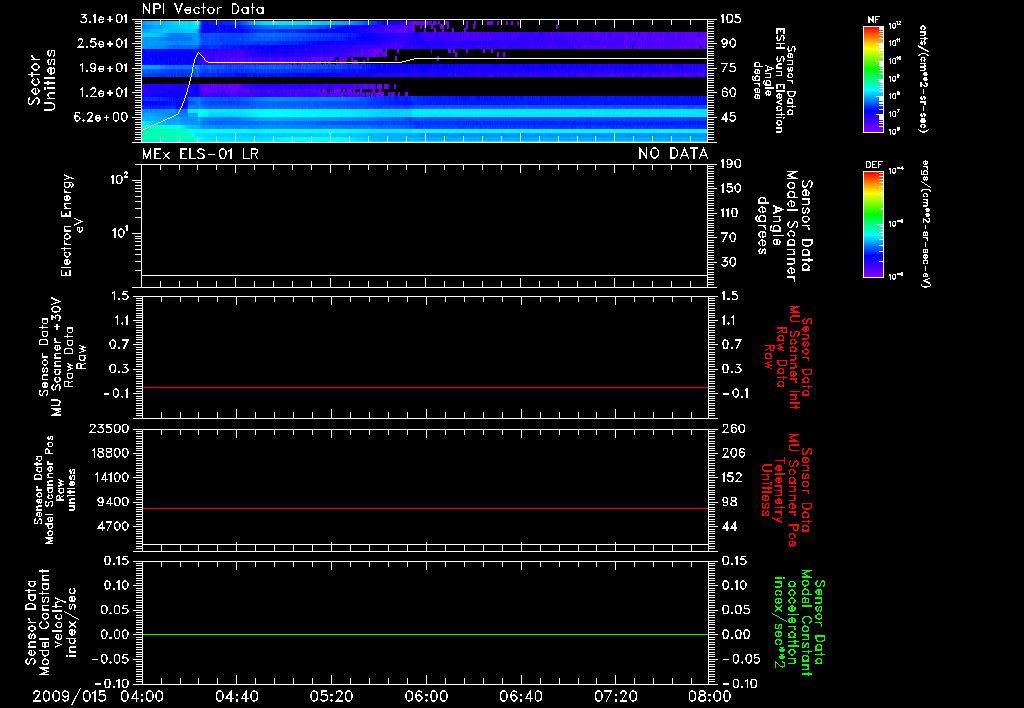The height and width of the screenshot is (708, 1024).
Task: Click the white Sun elevation peak in spectrogram
Action: (x=199, y=53)
